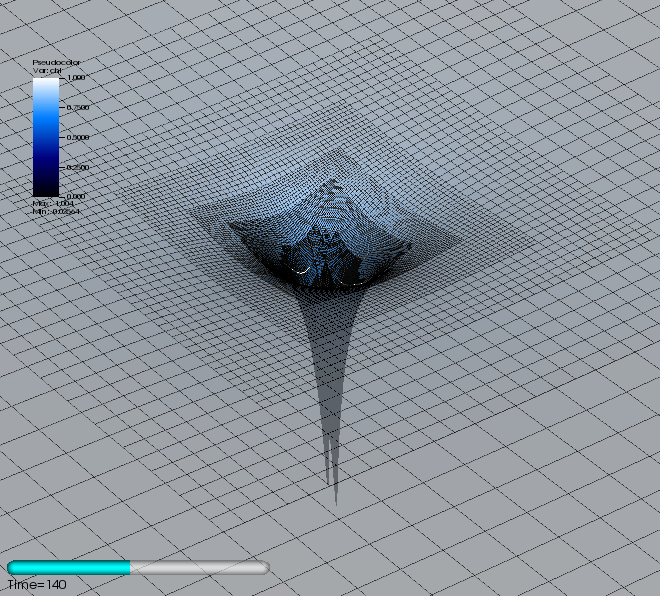This screenshot has height=596, width=660.
Task: Click the narrow funnel stem mid-way down
Action: pos(328,380)
